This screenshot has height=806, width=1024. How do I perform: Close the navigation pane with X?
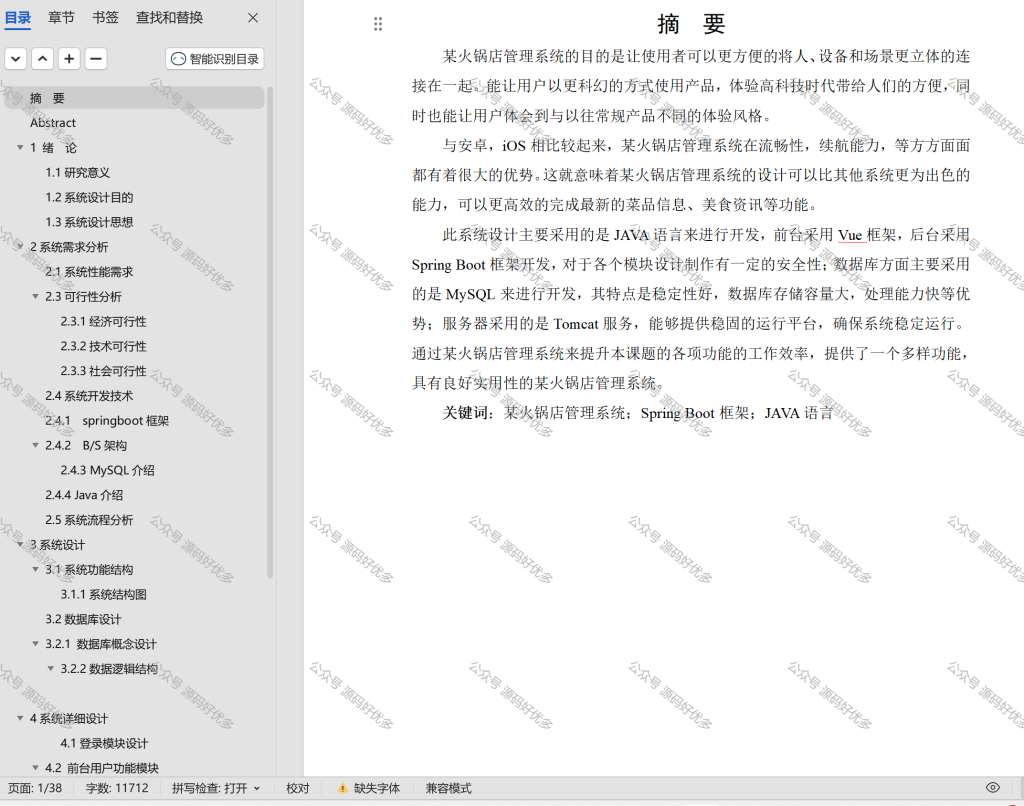click(x=253, y=18)
